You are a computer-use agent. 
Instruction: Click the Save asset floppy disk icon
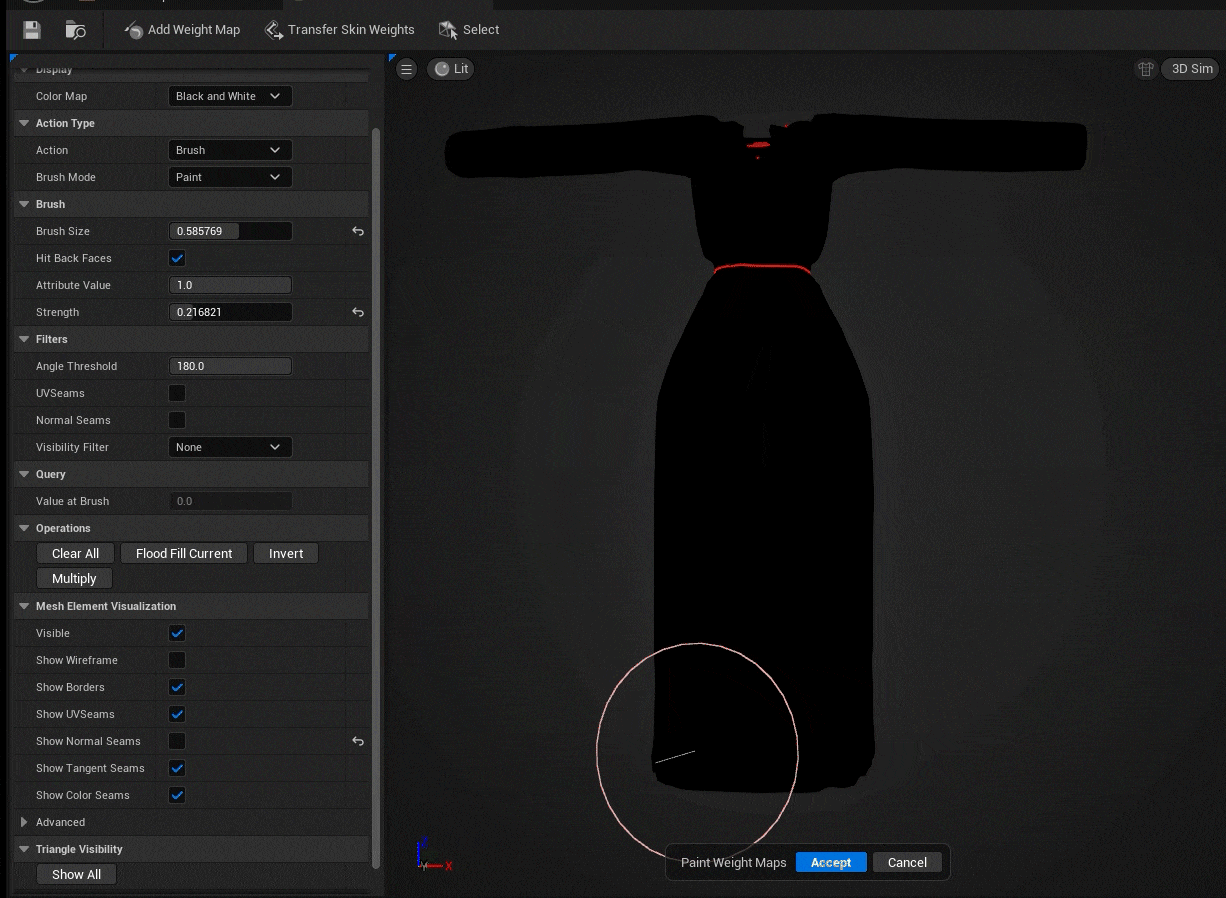pos(32,30)
